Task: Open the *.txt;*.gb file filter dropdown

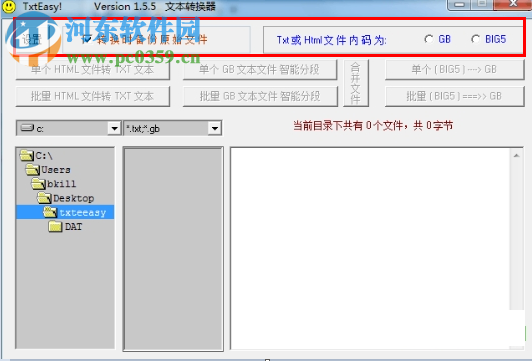Action: (x=215, y=128)
